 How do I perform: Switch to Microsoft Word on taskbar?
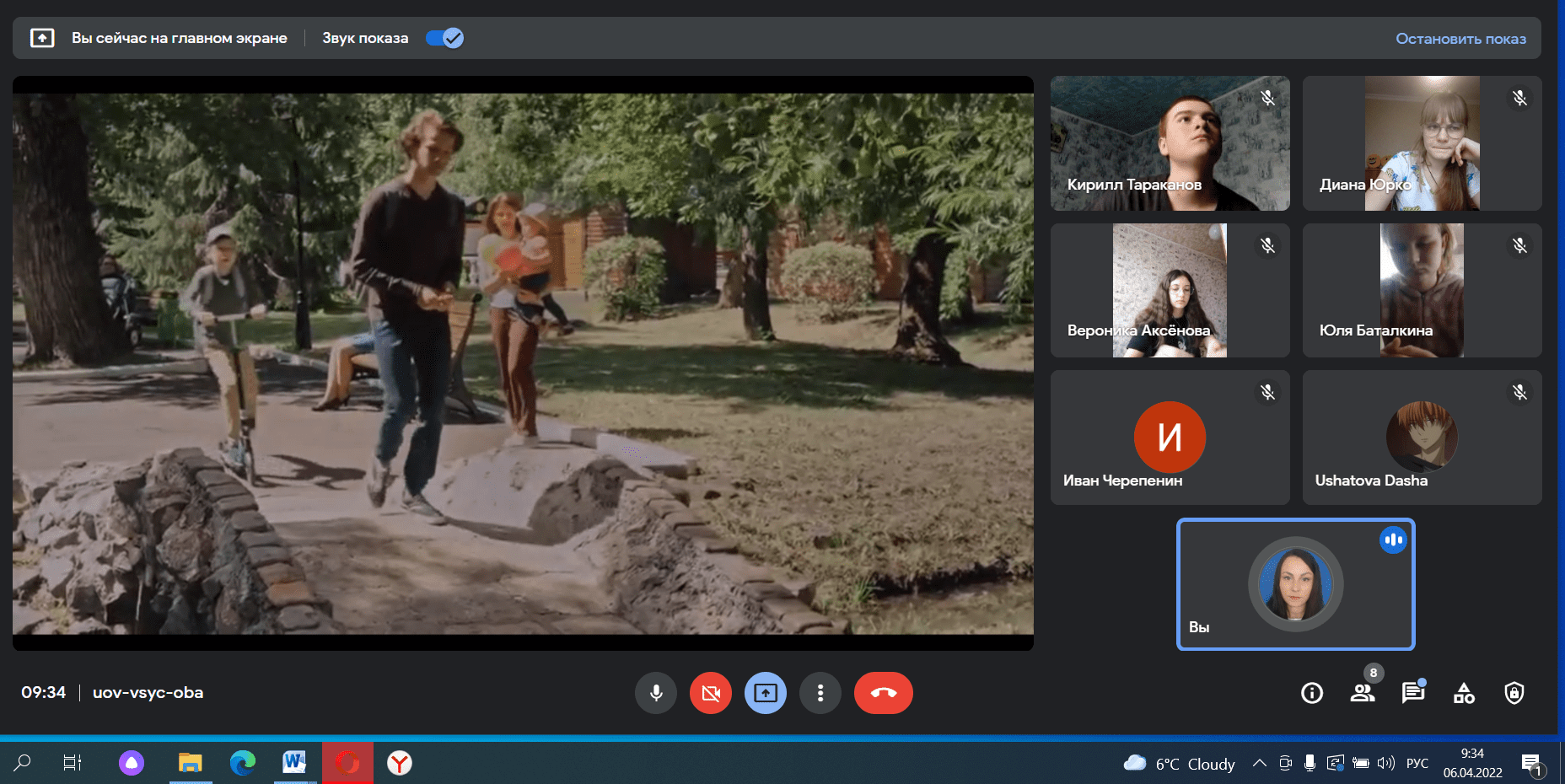pyautogui.click(x=294, y=763)
